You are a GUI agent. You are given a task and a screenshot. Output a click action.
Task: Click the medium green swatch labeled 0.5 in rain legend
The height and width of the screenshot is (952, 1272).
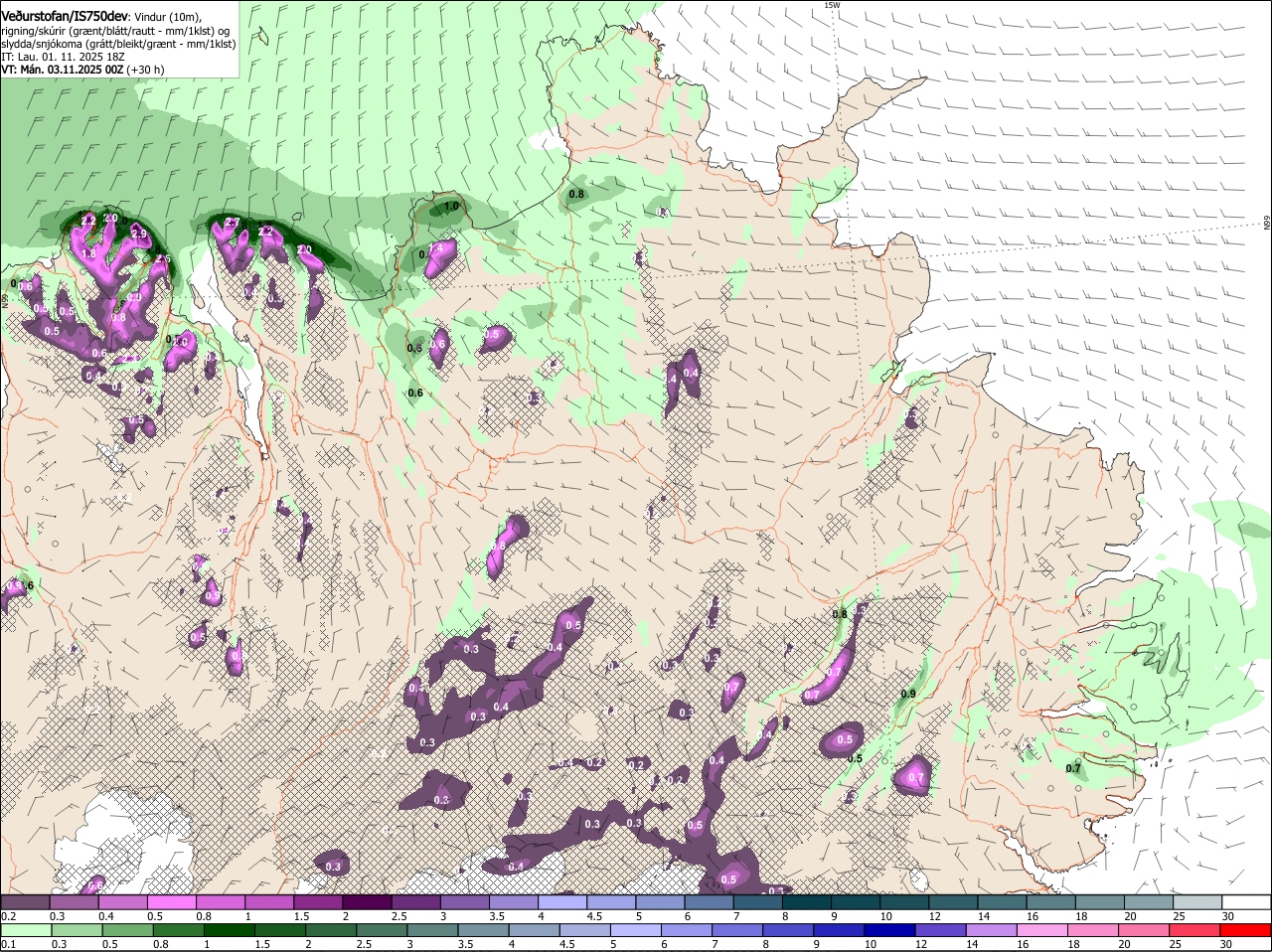tap(127, 930)
